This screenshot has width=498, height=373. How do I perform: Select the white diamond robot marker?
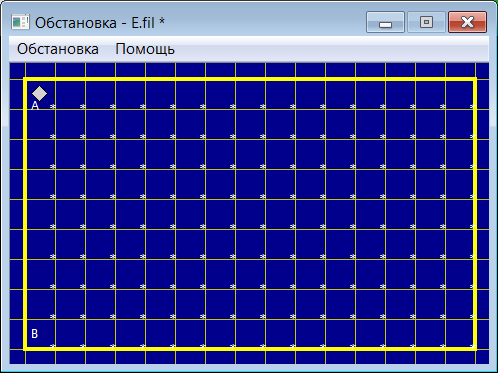[x=39, y=93]
